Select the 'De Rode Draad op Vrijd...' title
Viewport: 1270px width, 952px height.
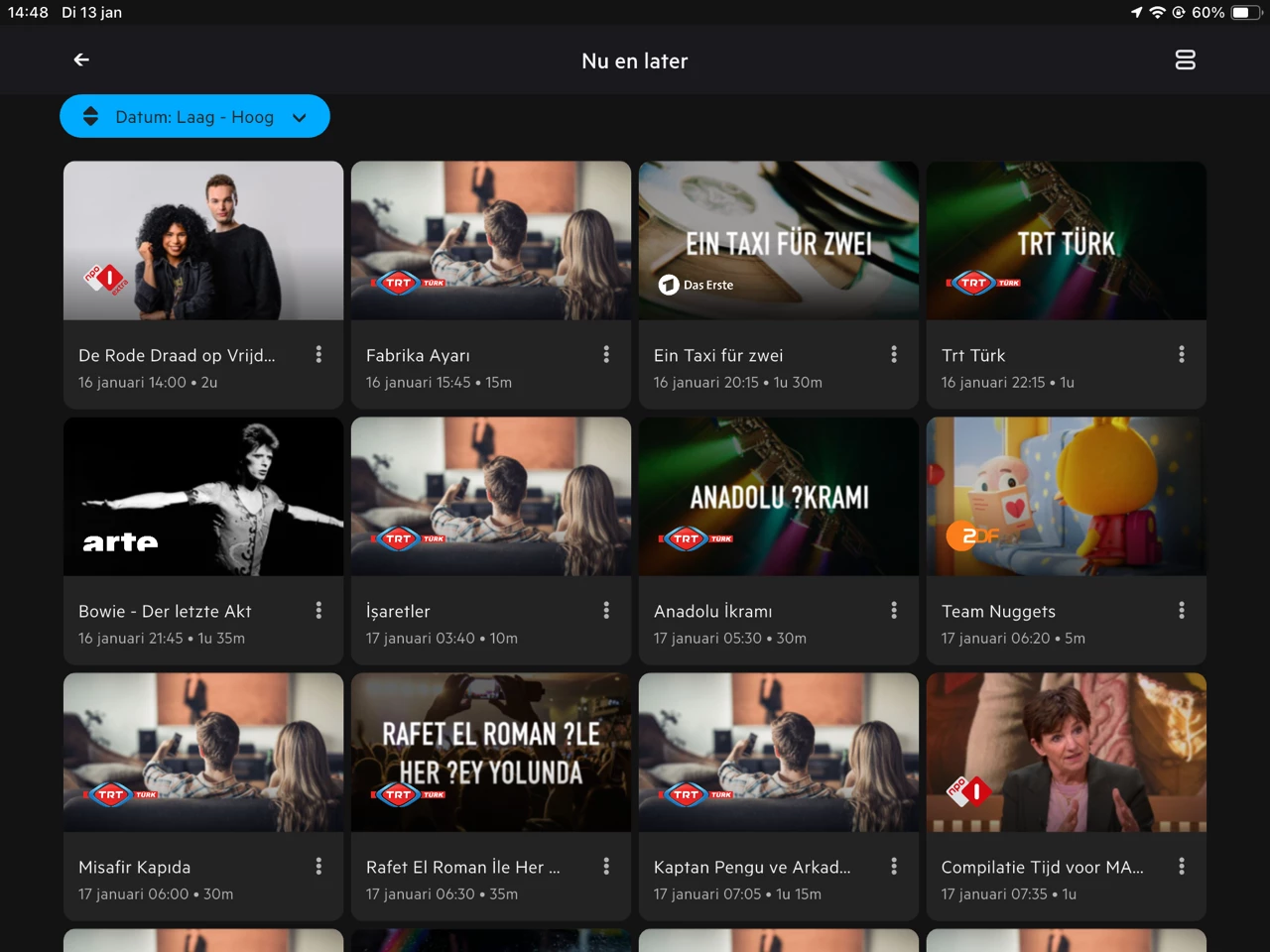(177, 355)
